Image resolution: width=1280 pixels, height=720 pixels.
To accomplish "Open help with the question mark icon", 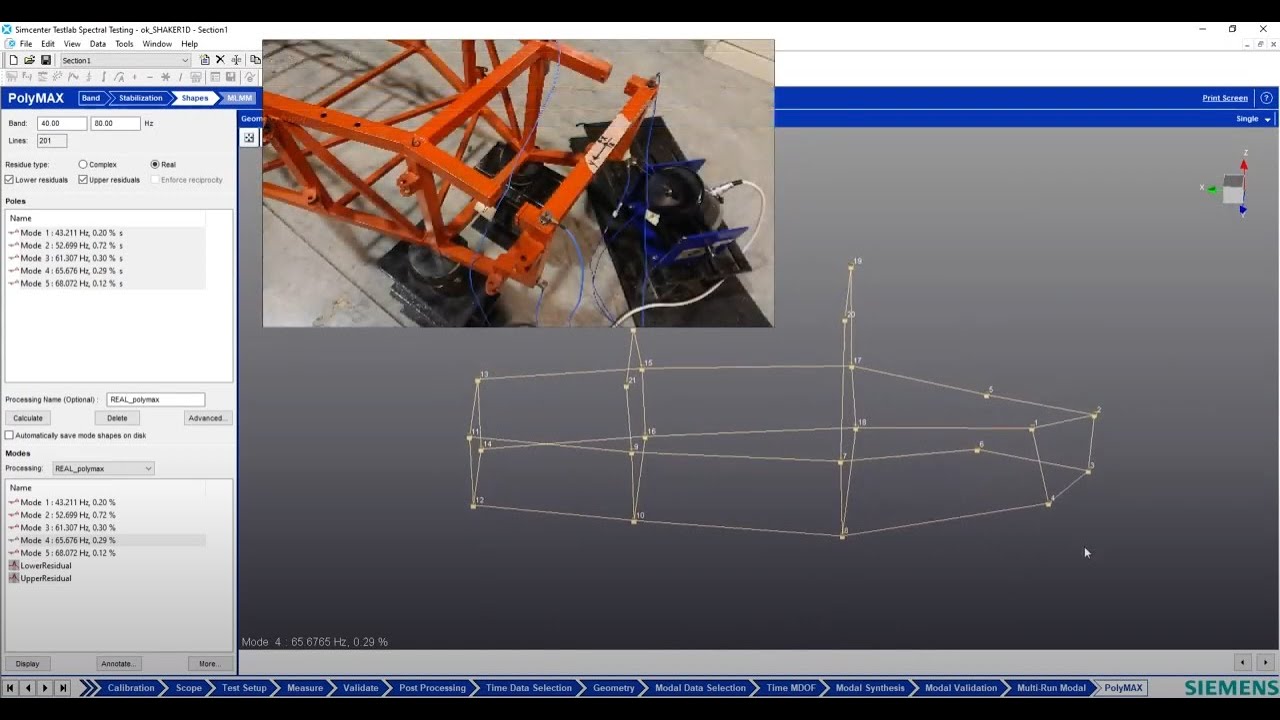I will [1266, 98].
